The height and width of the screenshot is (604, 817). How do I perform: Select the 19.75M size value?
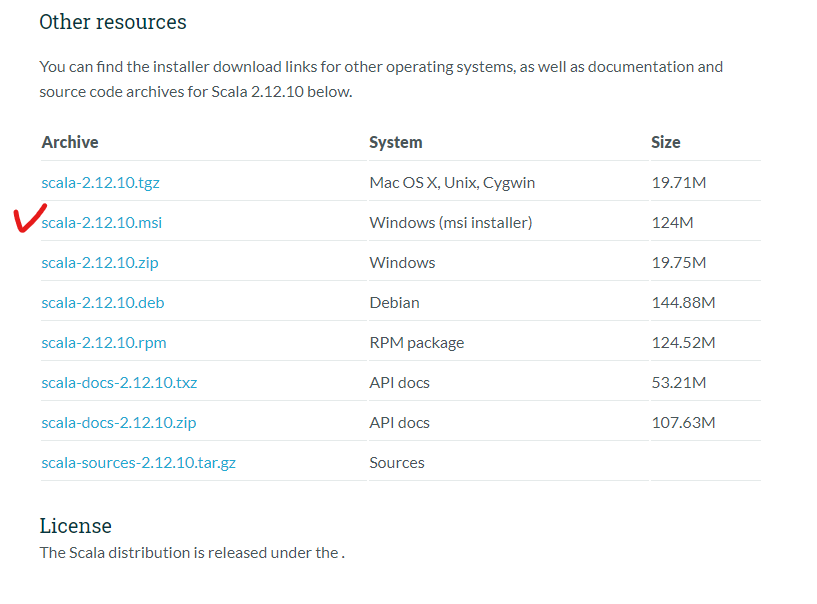tap(679, 263)
